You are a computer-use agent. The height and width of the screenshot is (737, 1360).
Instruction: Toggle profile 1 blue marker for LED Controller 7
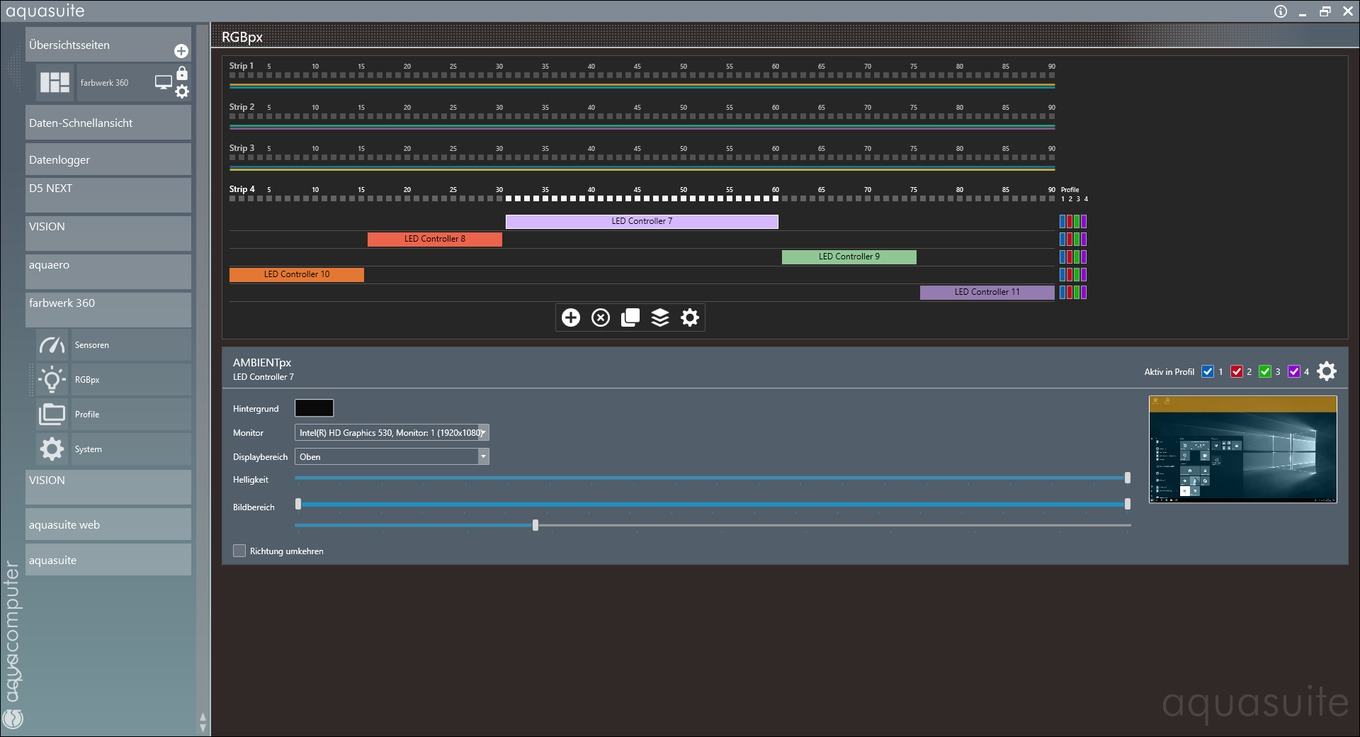[x=1063, y=222]
